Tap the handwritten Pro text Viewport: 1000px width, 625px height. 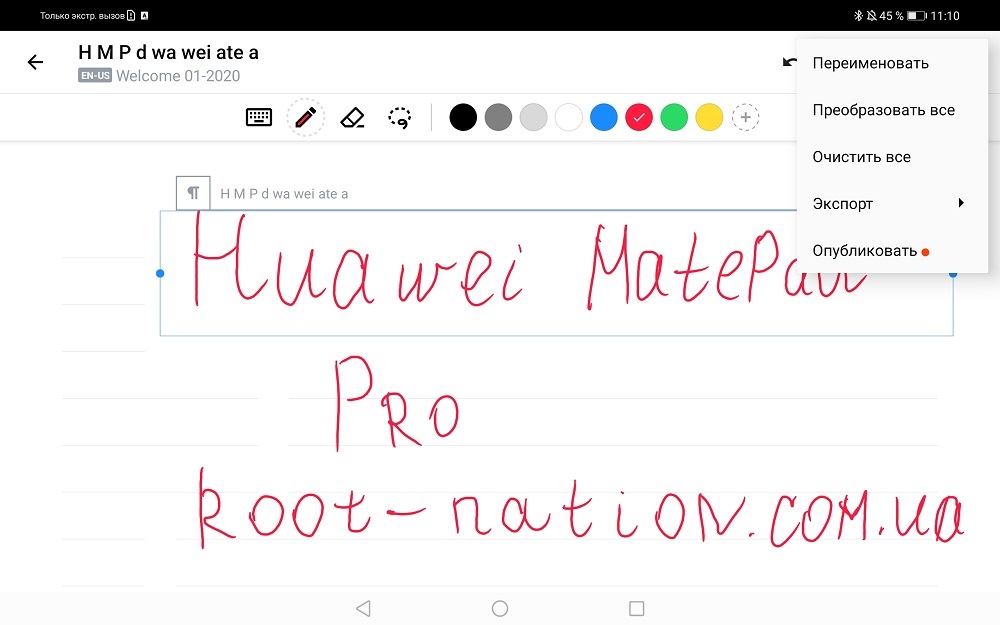(x=397, y=403)
